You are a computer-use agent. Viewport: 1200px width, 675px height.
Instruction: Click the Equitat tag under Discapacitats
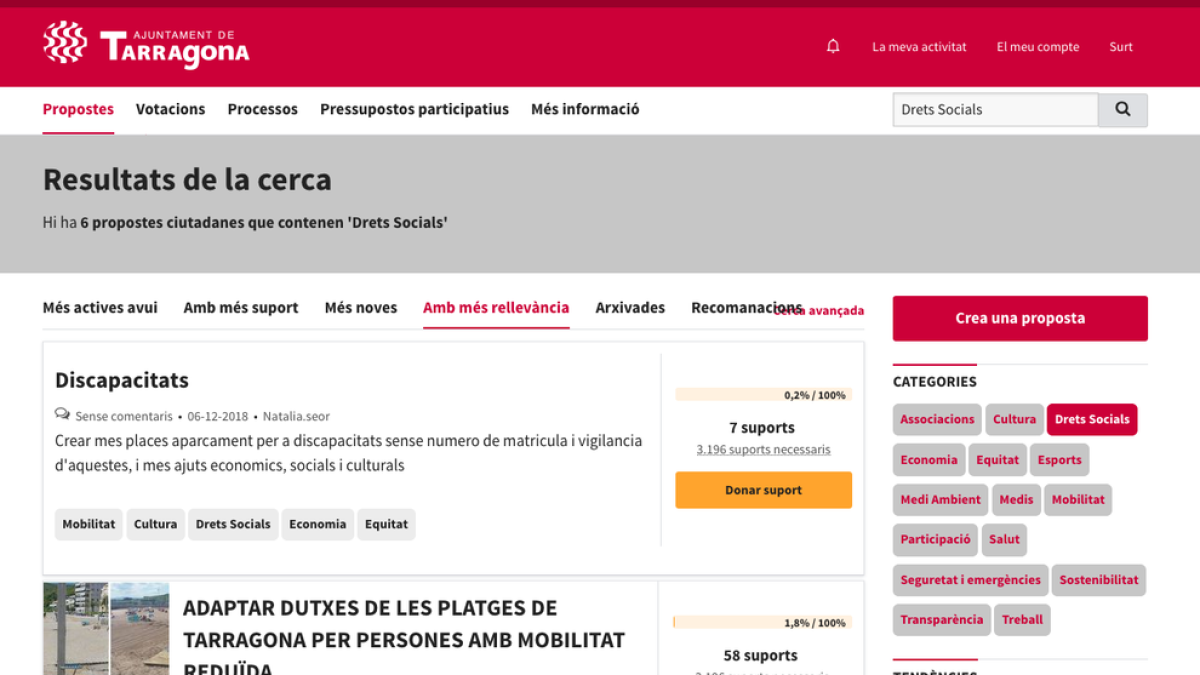pos(386,524)
